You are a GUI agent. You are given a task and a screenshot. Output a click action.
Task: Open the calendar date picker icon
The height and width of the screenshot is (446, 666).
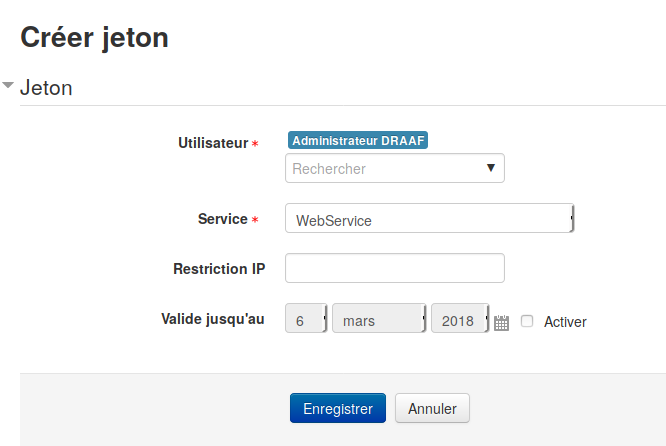point(501,323)
